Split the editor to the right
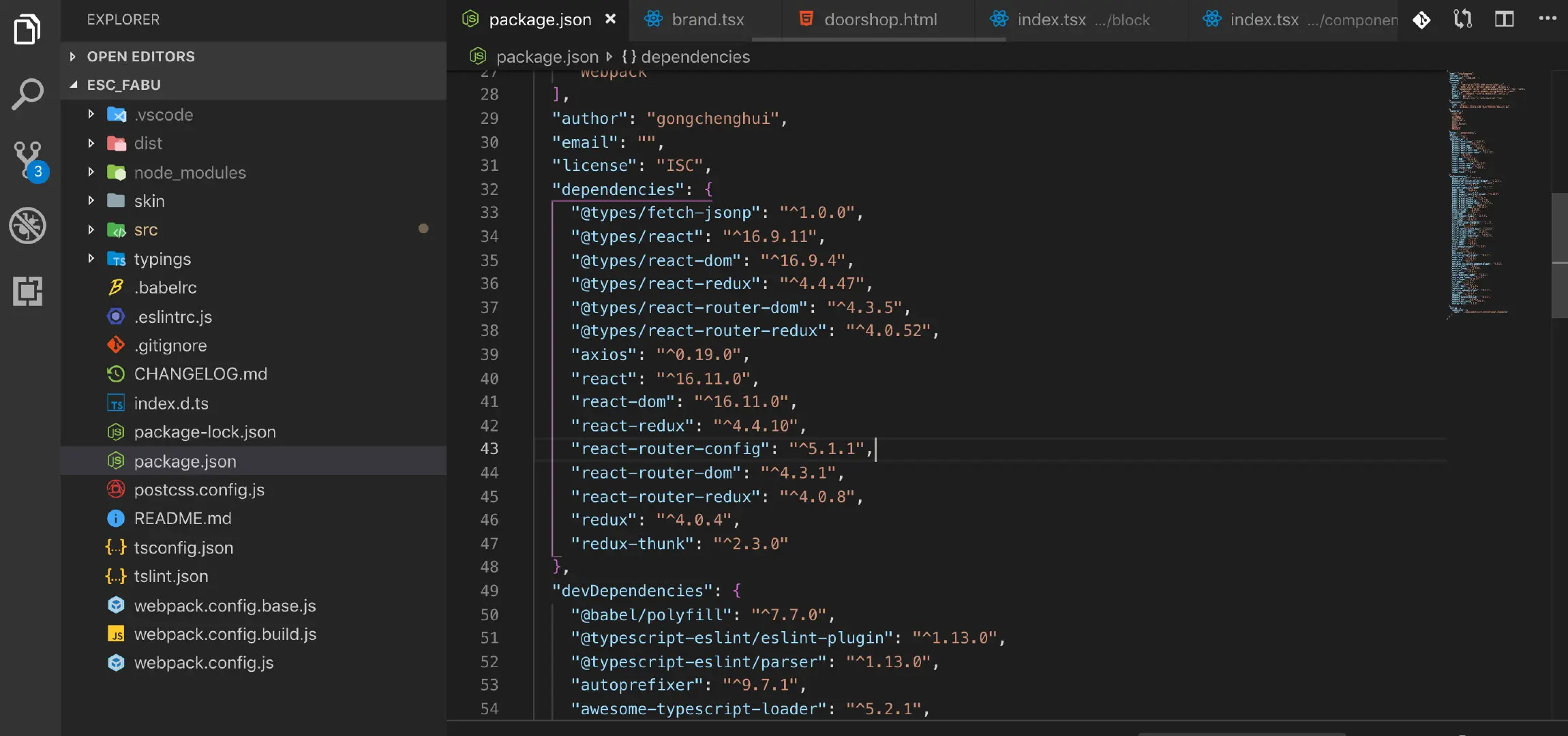Image resolution: width=1568 pixels, height=736 pixels. coord(1504,19)
